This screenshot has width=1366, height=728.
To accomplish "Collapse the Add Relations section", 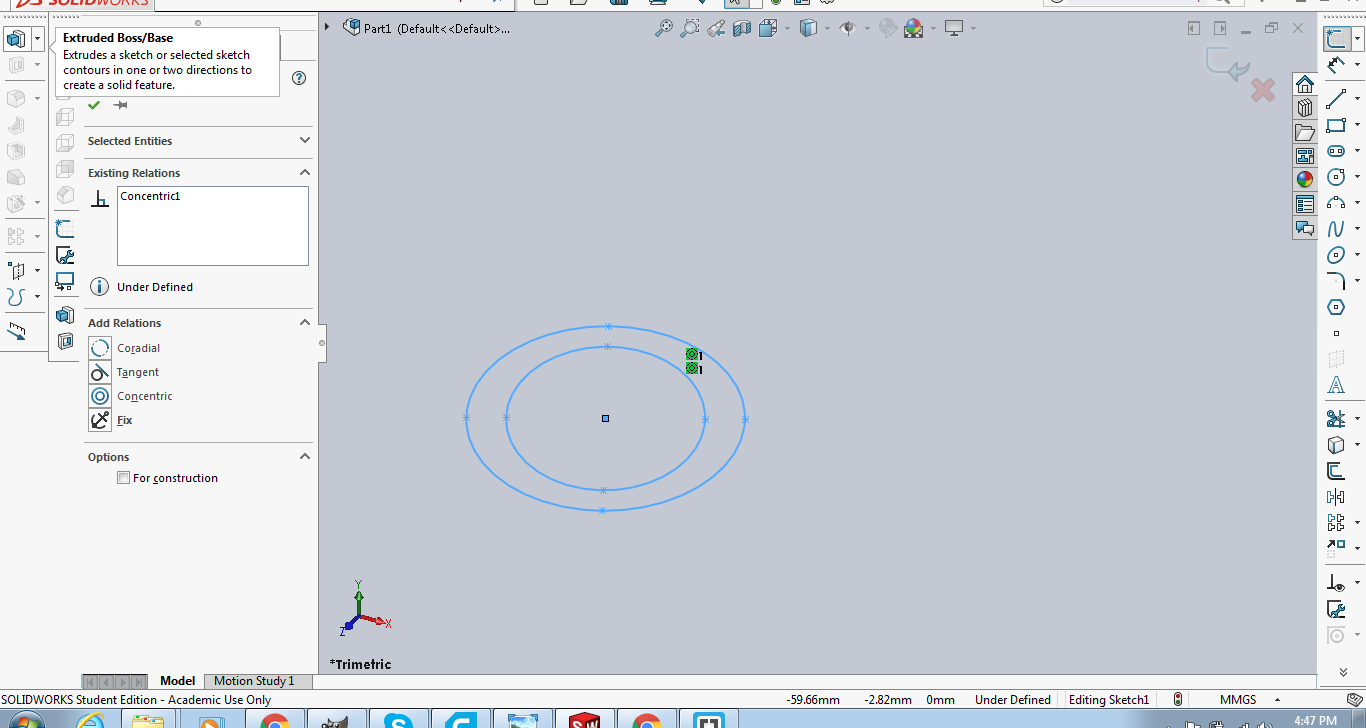I will click(x=305, y=323).
